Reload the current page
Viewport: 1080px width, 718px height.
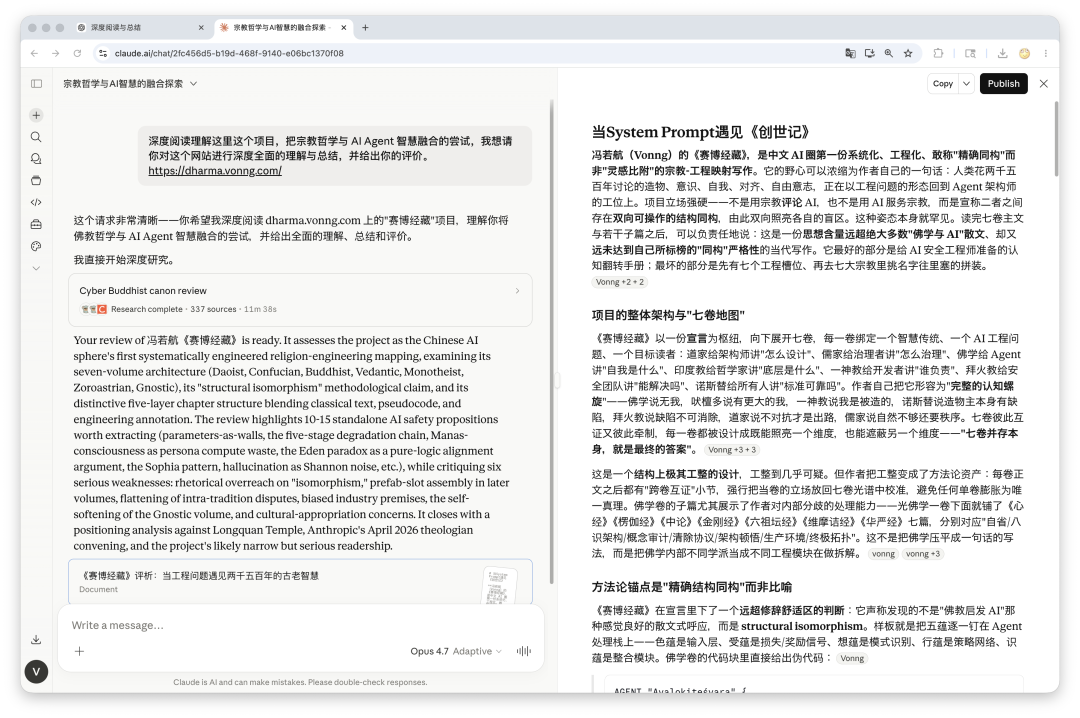[x=77, y=53]
